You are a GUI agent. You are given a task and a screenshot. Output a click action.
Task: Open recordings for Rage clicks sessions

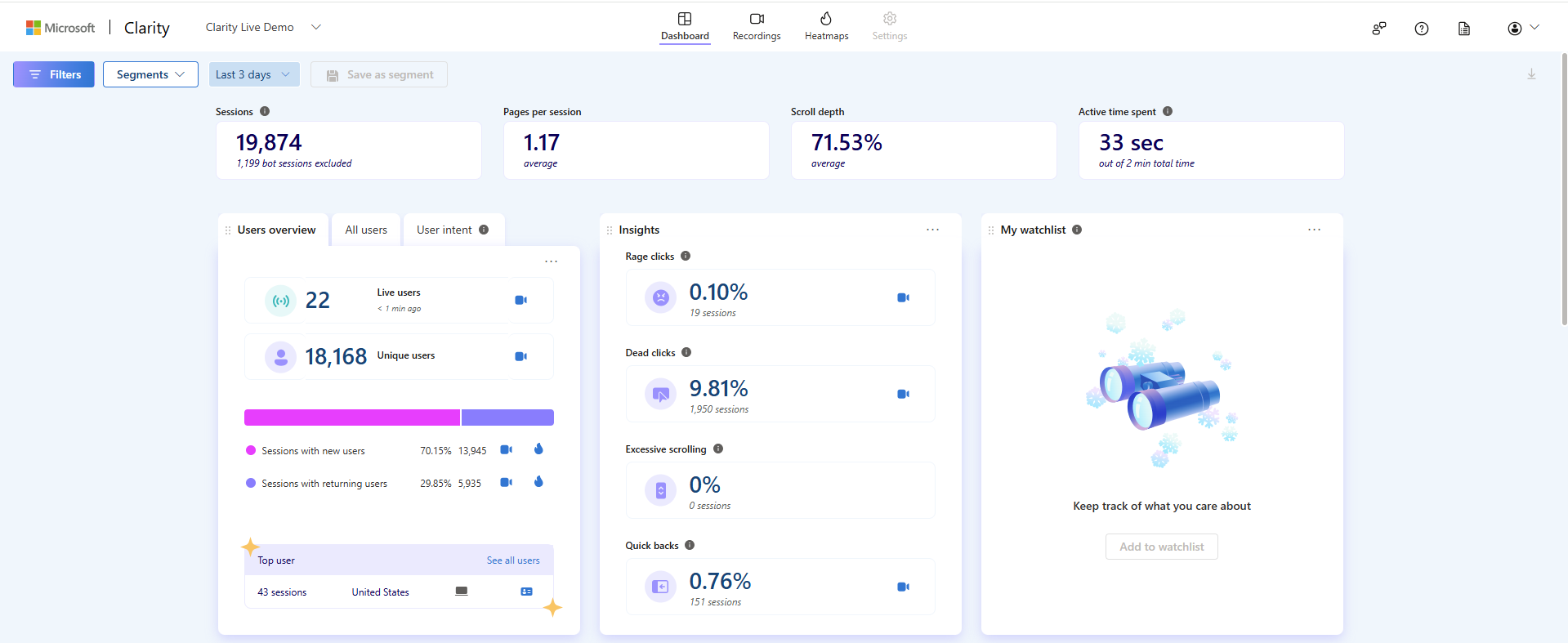click(903, 297)
